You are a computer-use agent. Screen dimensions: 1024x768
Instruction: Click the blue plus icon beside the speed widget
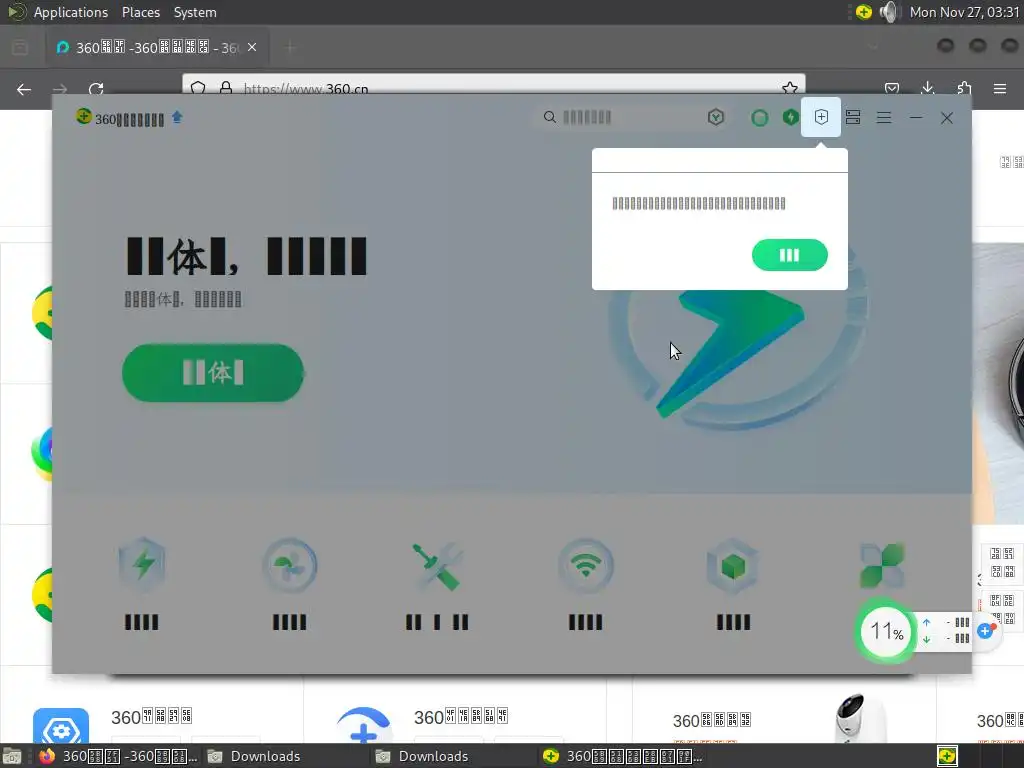[x=985, y=631]
